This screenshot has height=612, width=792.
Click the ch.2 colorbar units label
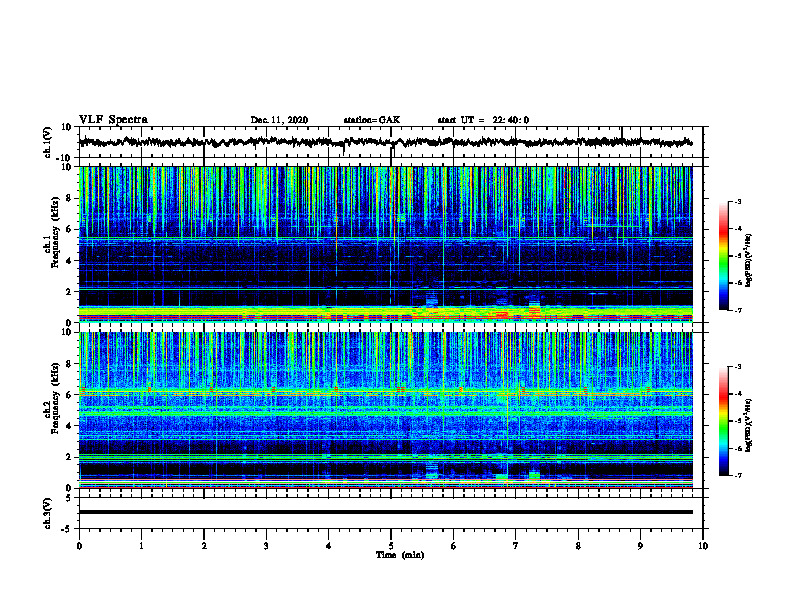pyautogui.click(x=749, y=426)
